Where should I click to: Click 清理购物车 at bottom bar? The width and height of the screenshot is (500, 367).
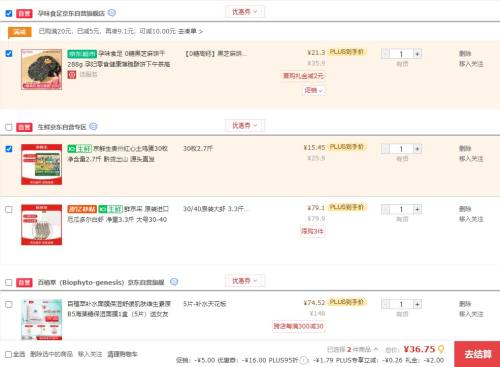122,354
